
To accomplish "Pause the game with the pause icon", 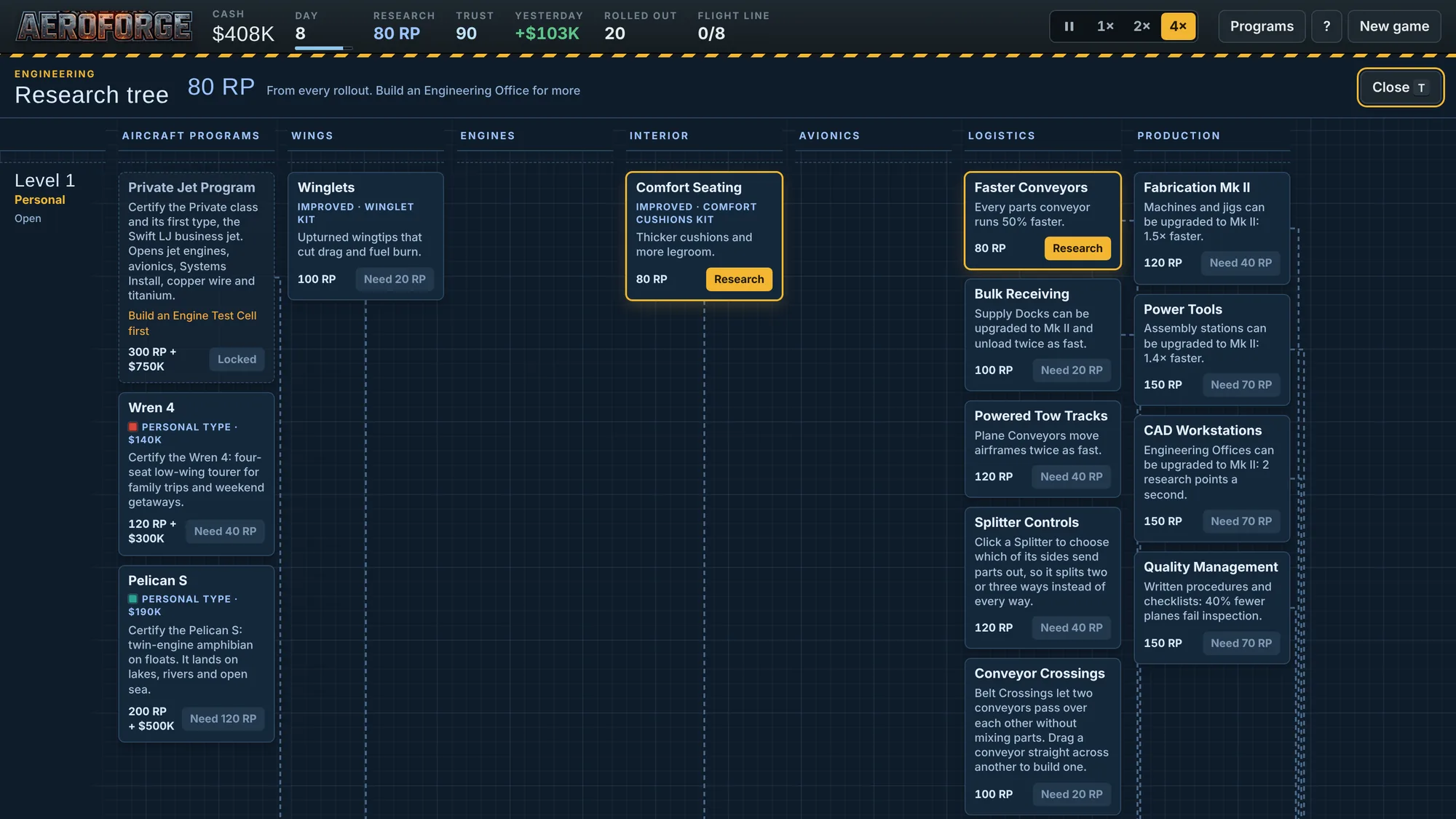I will pyautogui.click(x=1069, y=26).
